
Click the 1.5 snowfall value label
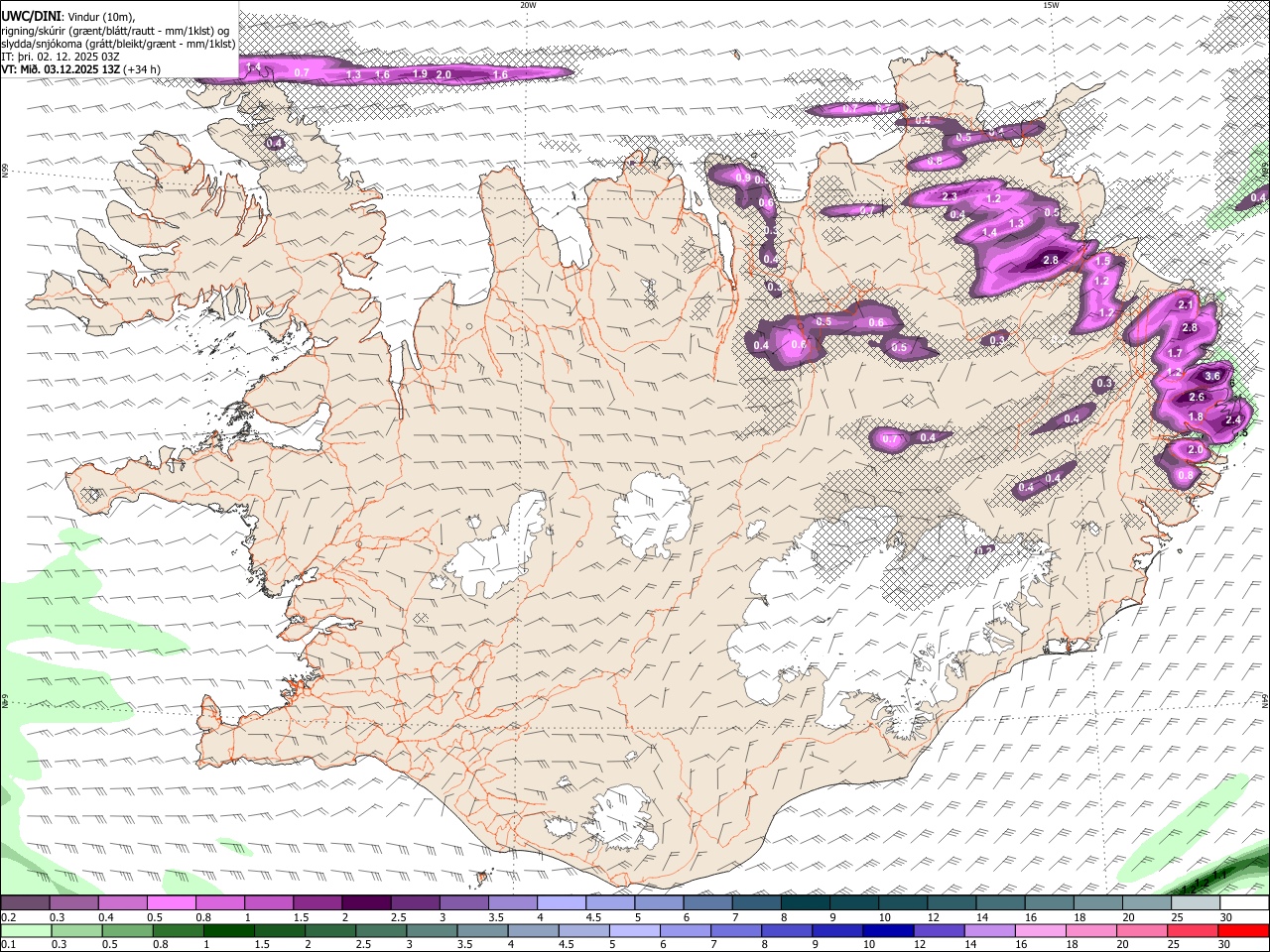point(1102,261)
